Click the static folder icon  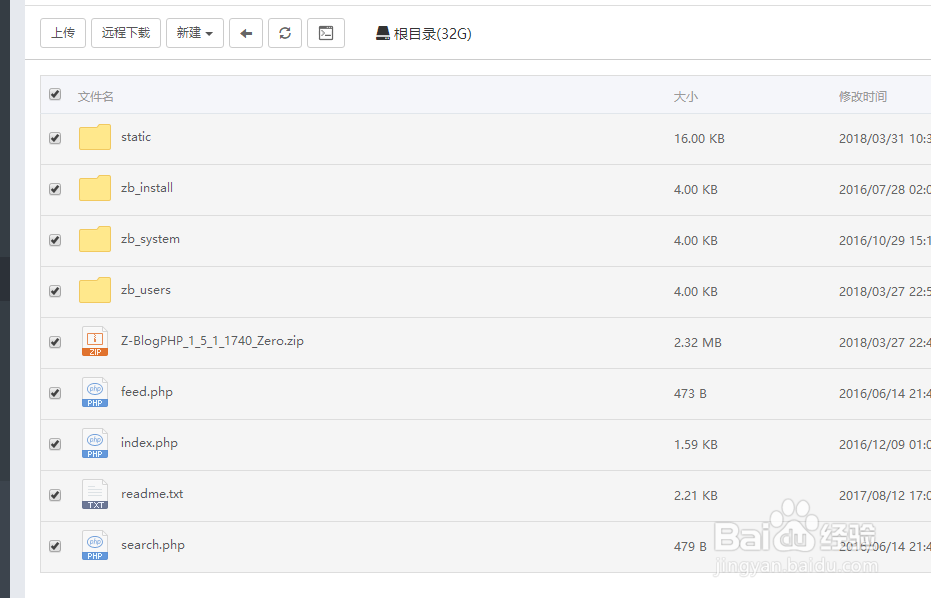click(x=95, y=137)
